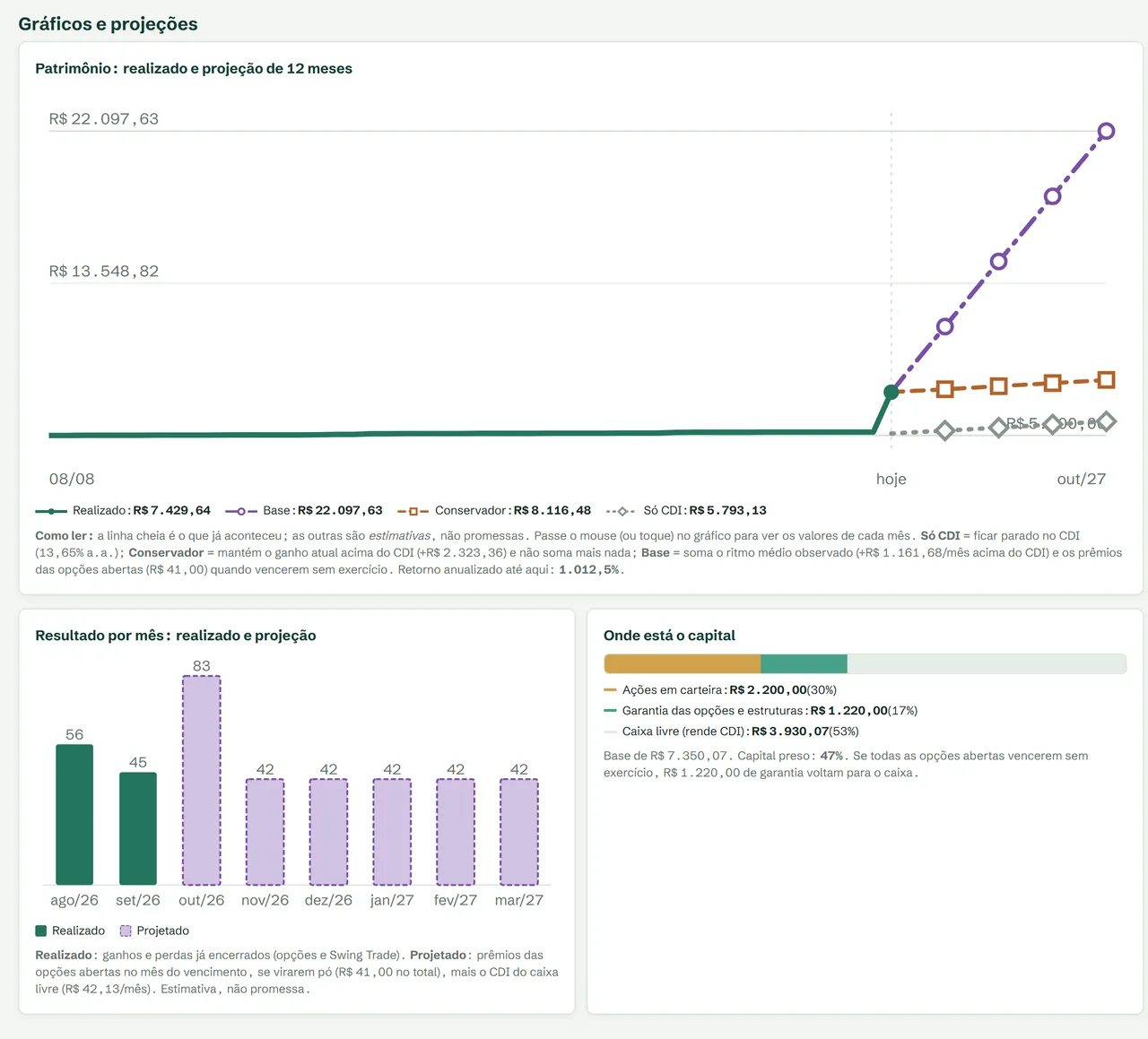Click the 'Realizado: R$ 7.429,64' legend text
Screen dimensions: 1148x1039
[x=142, y=511]
